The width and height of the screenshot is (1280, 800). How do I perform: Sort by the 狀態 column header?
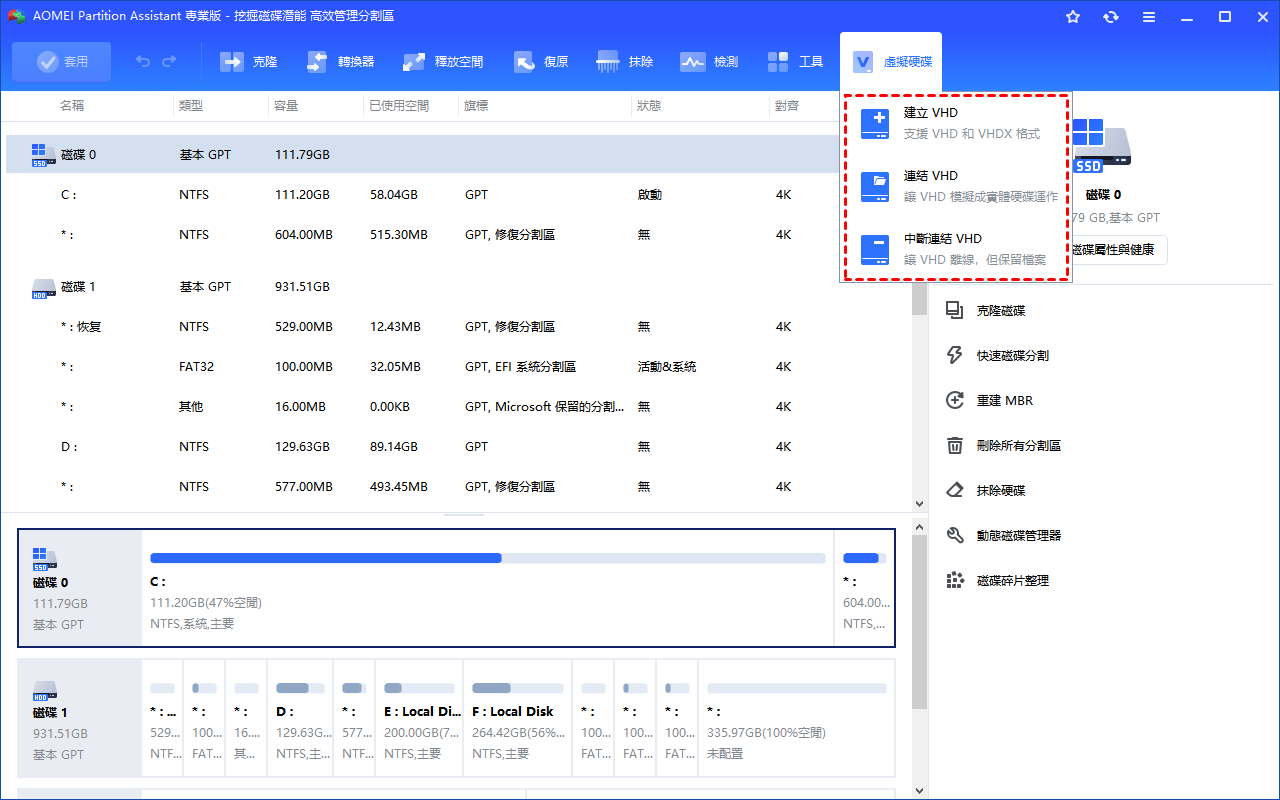649,105
